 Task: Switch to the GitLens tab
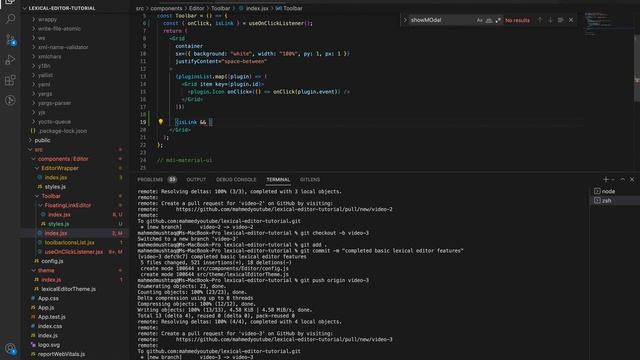pos(310,179)
